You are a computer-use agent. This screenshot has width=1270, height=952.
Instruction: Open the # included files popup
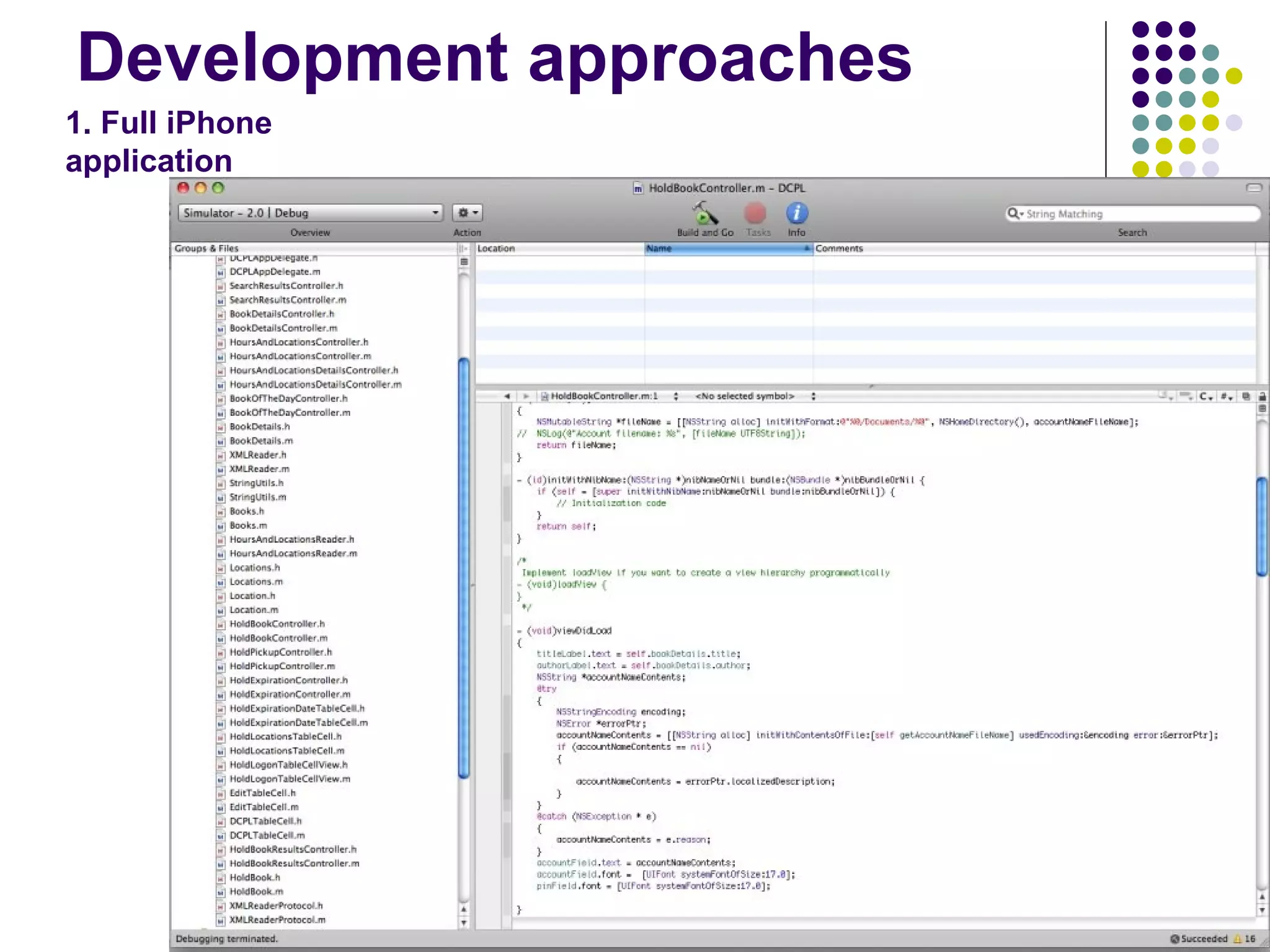coord(1226,397)
